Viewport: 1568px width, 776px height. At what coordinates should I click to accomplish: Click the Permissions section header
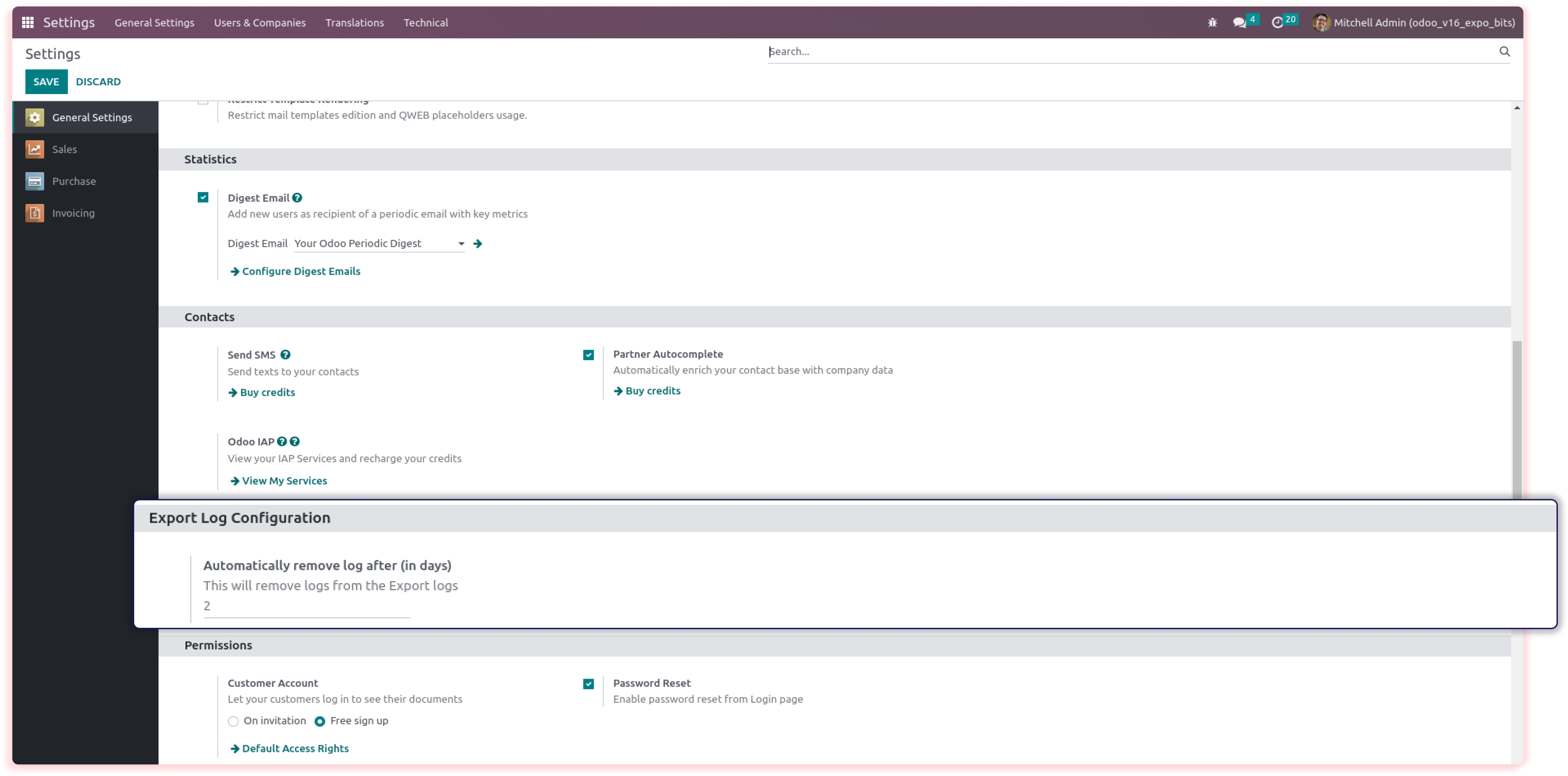tap(835, 646)
